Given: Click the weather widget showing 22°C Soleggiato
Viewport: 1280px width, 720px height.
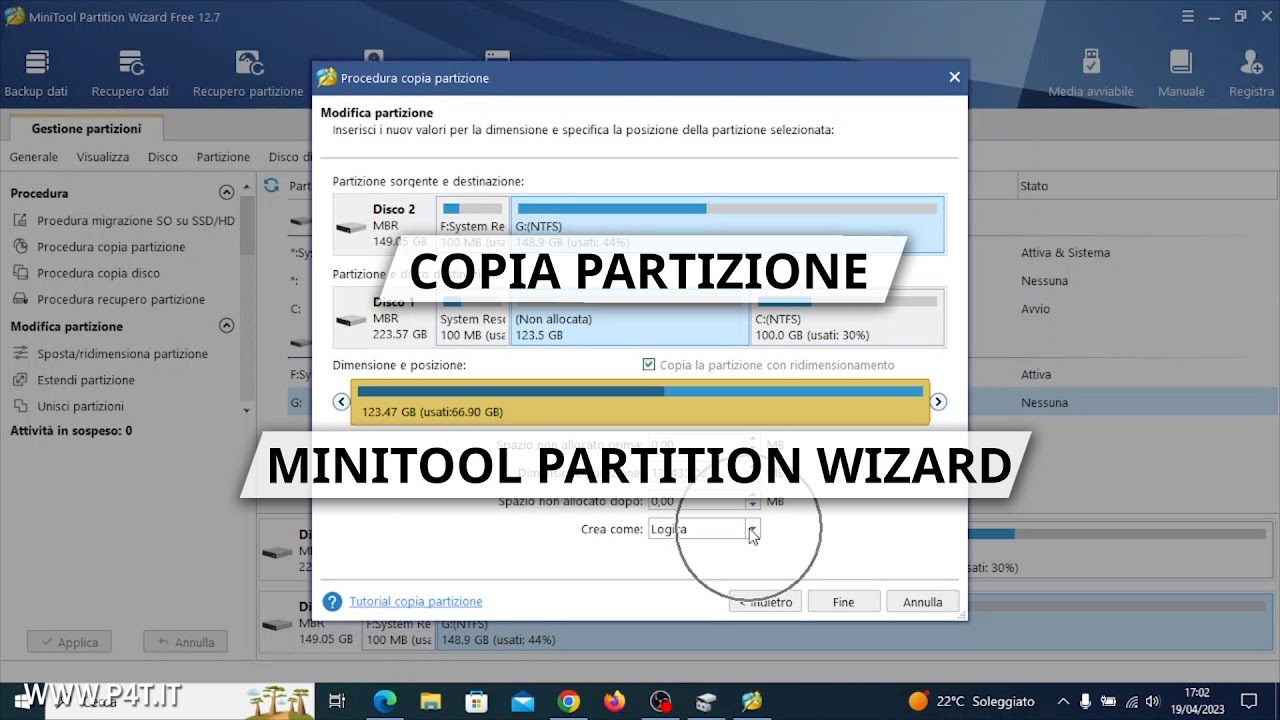Looking at the screenshot, I should pyautogui.click(x=971, y=701).
